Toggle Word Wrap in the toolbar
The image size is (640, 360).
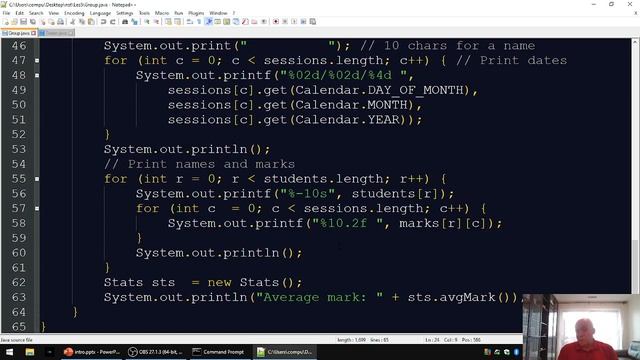tap(190, 22)
